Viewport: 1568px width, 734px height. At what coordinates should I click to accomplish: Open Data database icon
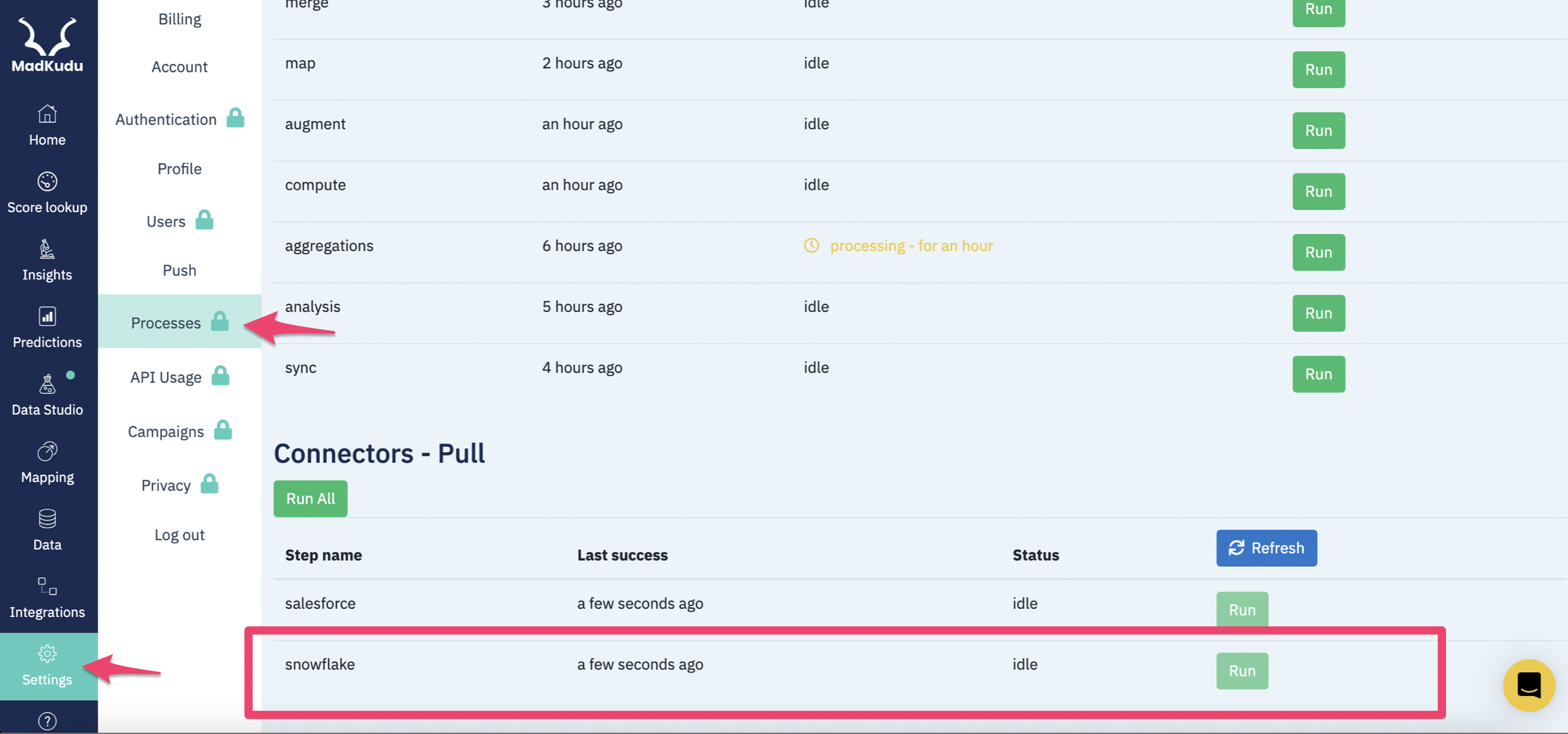(x=47, y=519)
